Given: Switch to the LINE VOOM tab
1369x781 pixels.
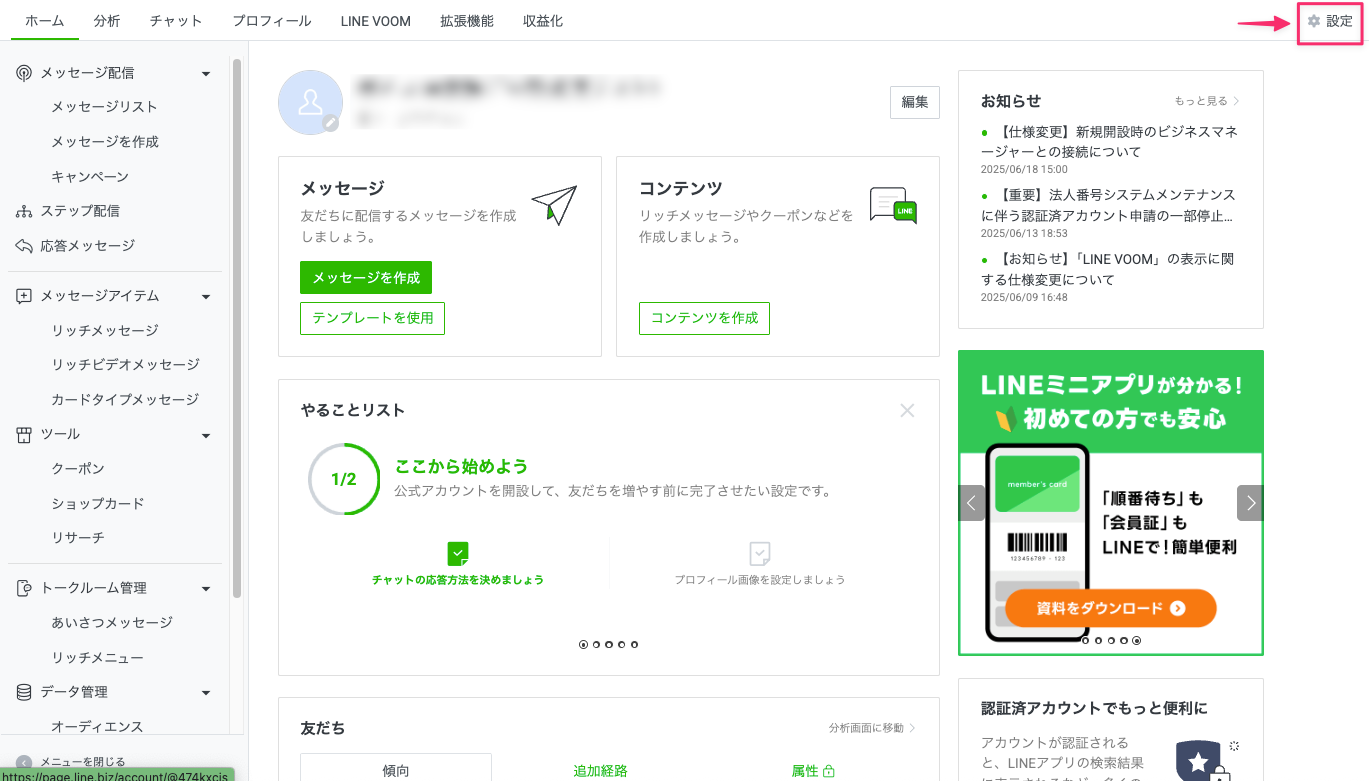Looking at the screenshot, I should point(376,21).
